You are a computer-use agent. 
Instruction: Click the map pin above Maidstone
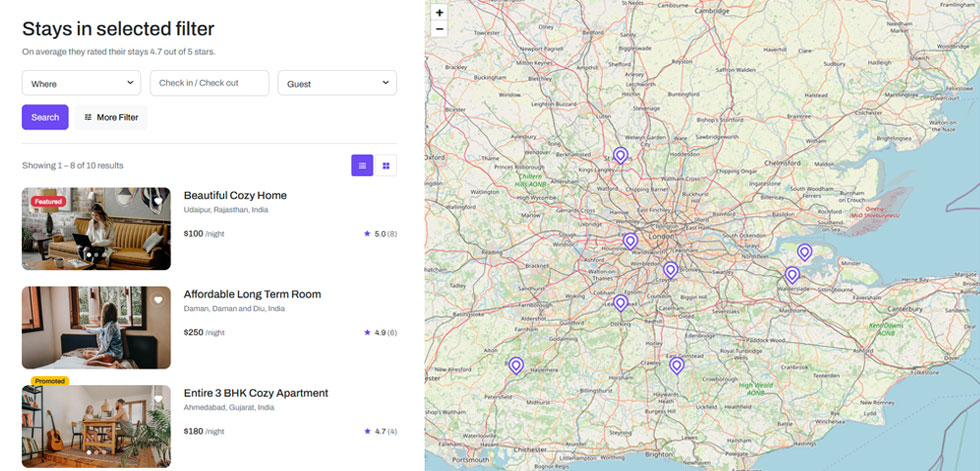(x=792, y=275)
